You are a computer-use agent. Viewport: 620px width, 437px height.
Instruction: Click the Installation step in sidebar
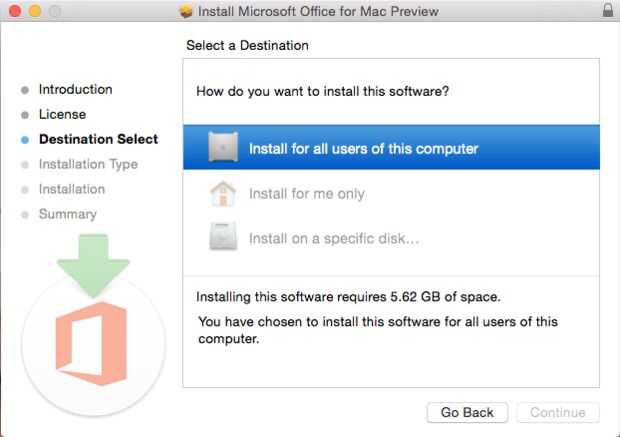pyautogui.click(x=71, y=189)
